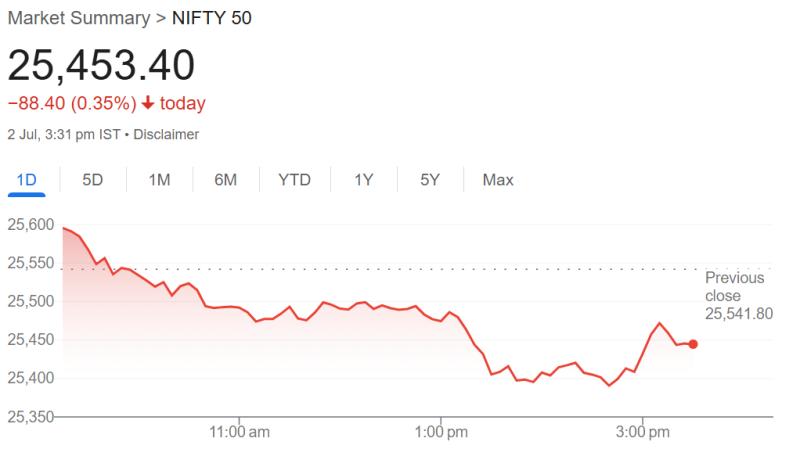The image size is (800, 449).
Task: Click the 11:00 am axis label
Action: 239,433
